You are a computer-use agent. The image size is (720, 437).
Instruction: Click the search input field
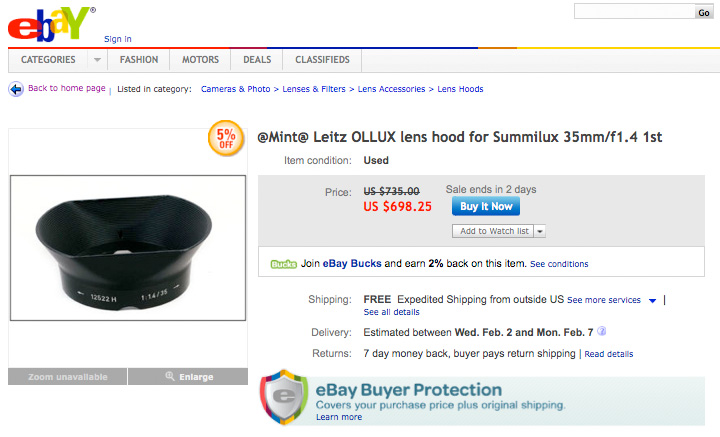pyautogui.click(x=634, y=11)
